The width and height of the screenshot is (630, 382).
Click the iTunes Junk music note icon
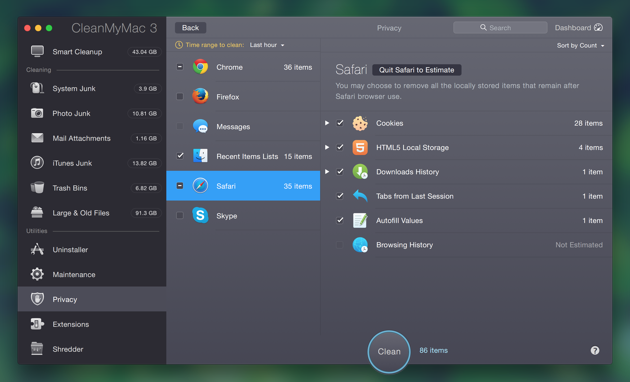[37, 163]
